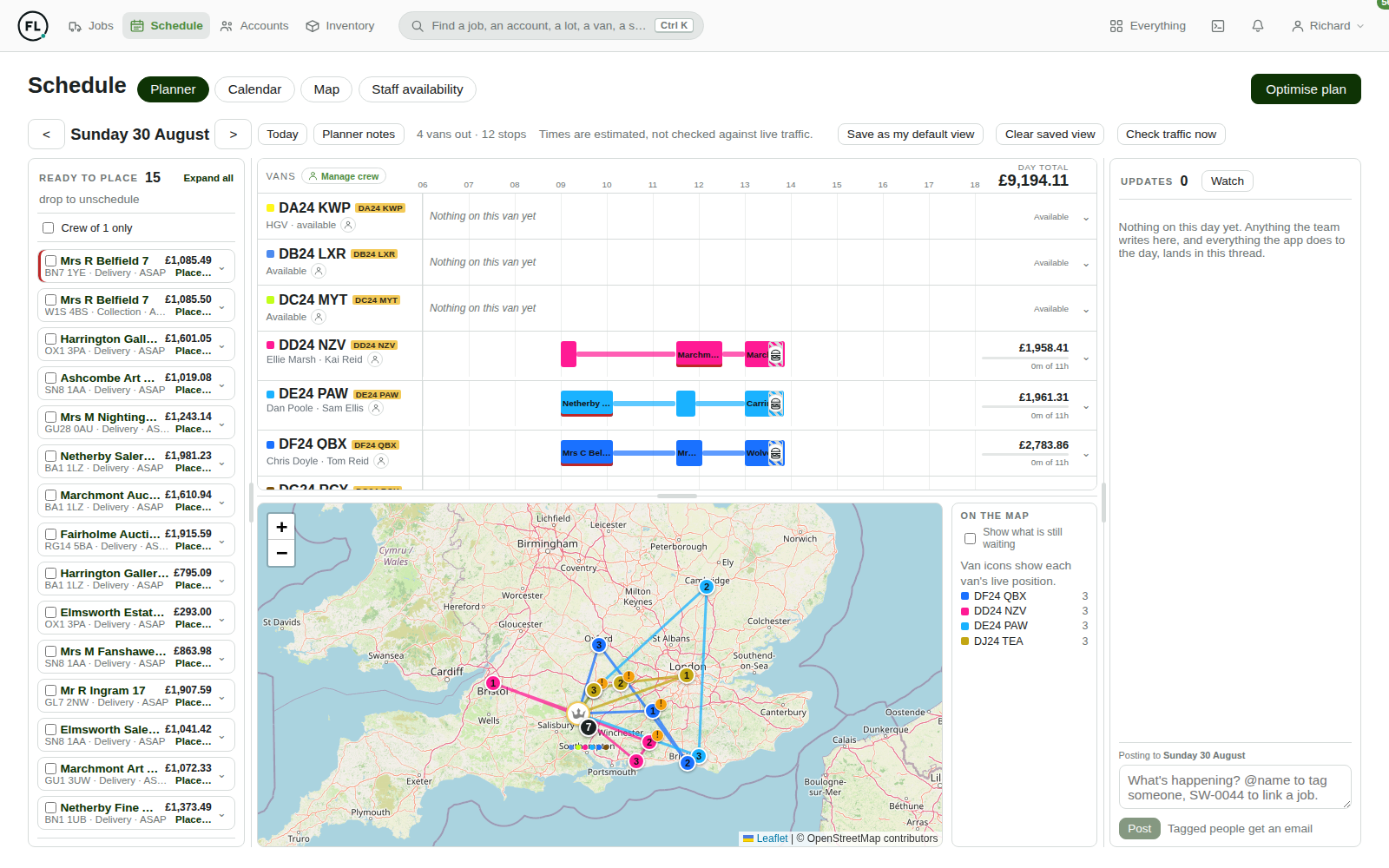Open the Staff availability tab
1389x868 pixels.
click(x=418, y=89)
